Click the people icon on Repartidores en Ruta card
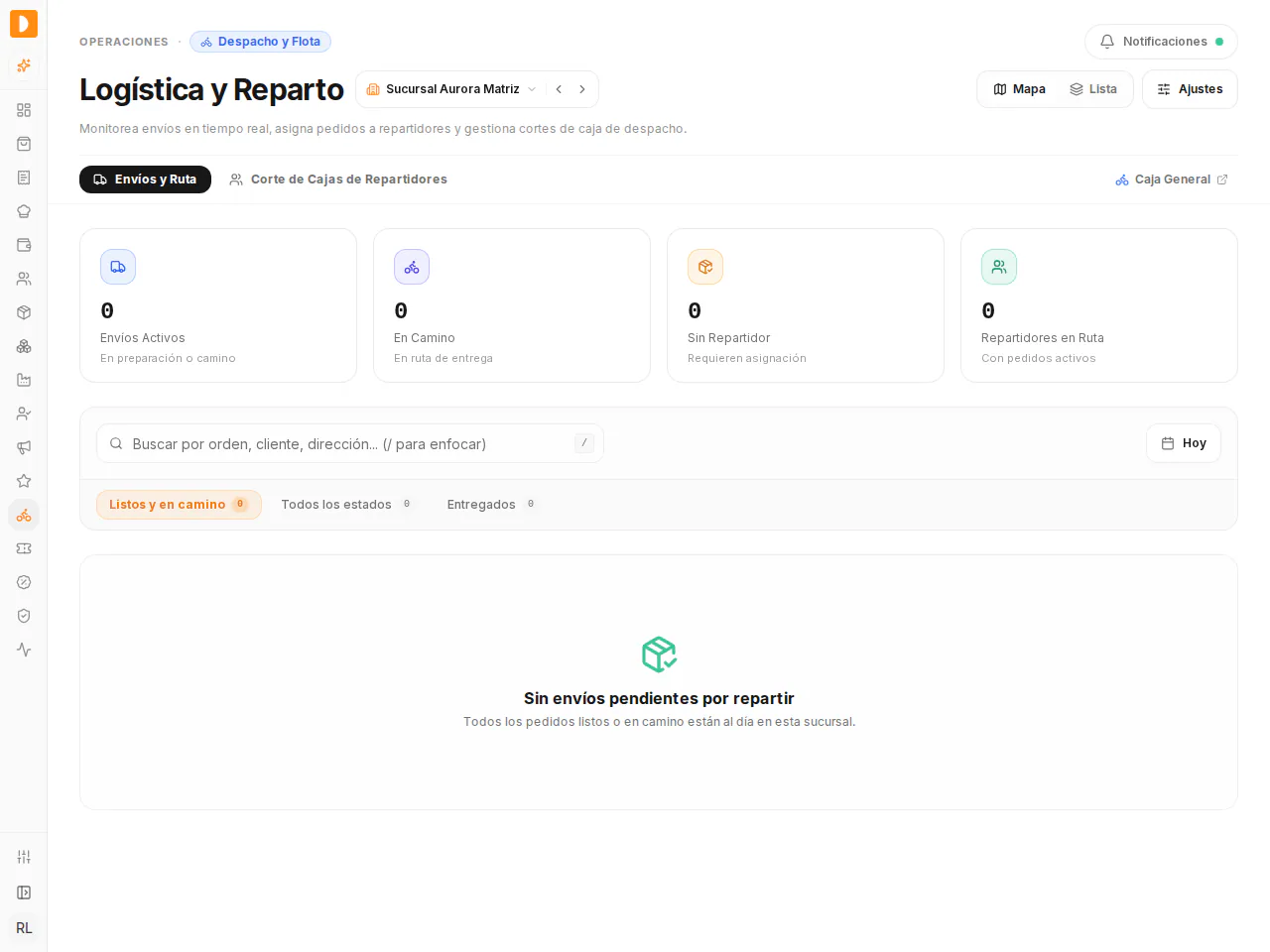 point(999,267)
